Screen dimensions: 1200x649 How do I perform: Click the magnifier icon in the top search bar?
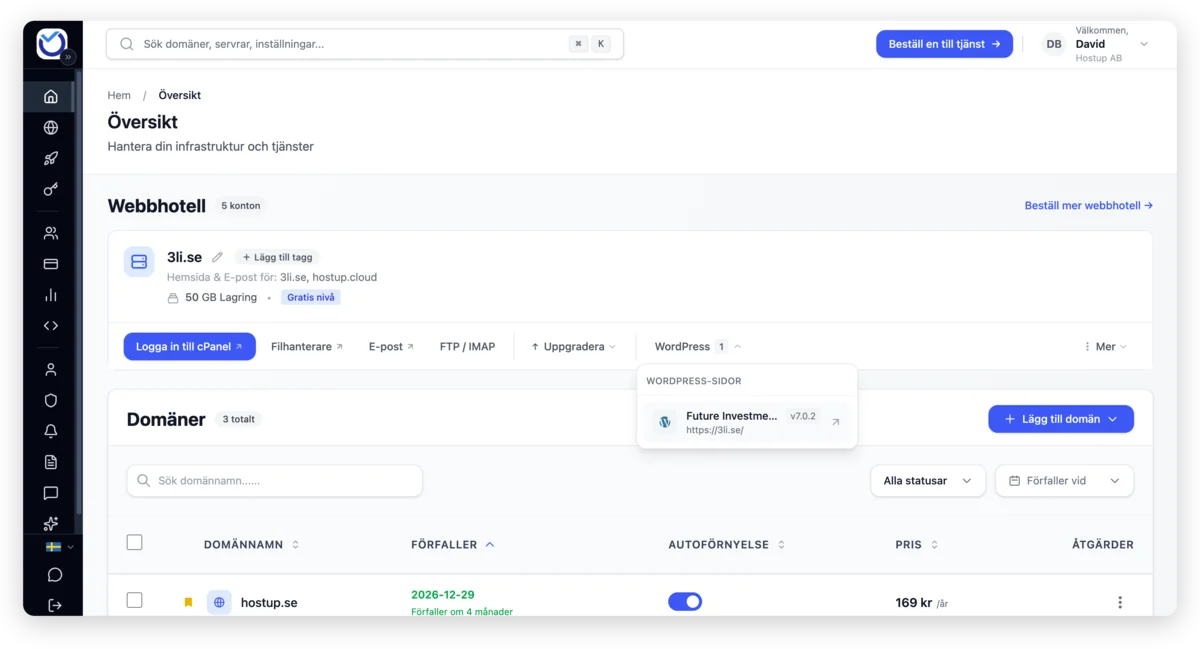click(x=127, y=44)
